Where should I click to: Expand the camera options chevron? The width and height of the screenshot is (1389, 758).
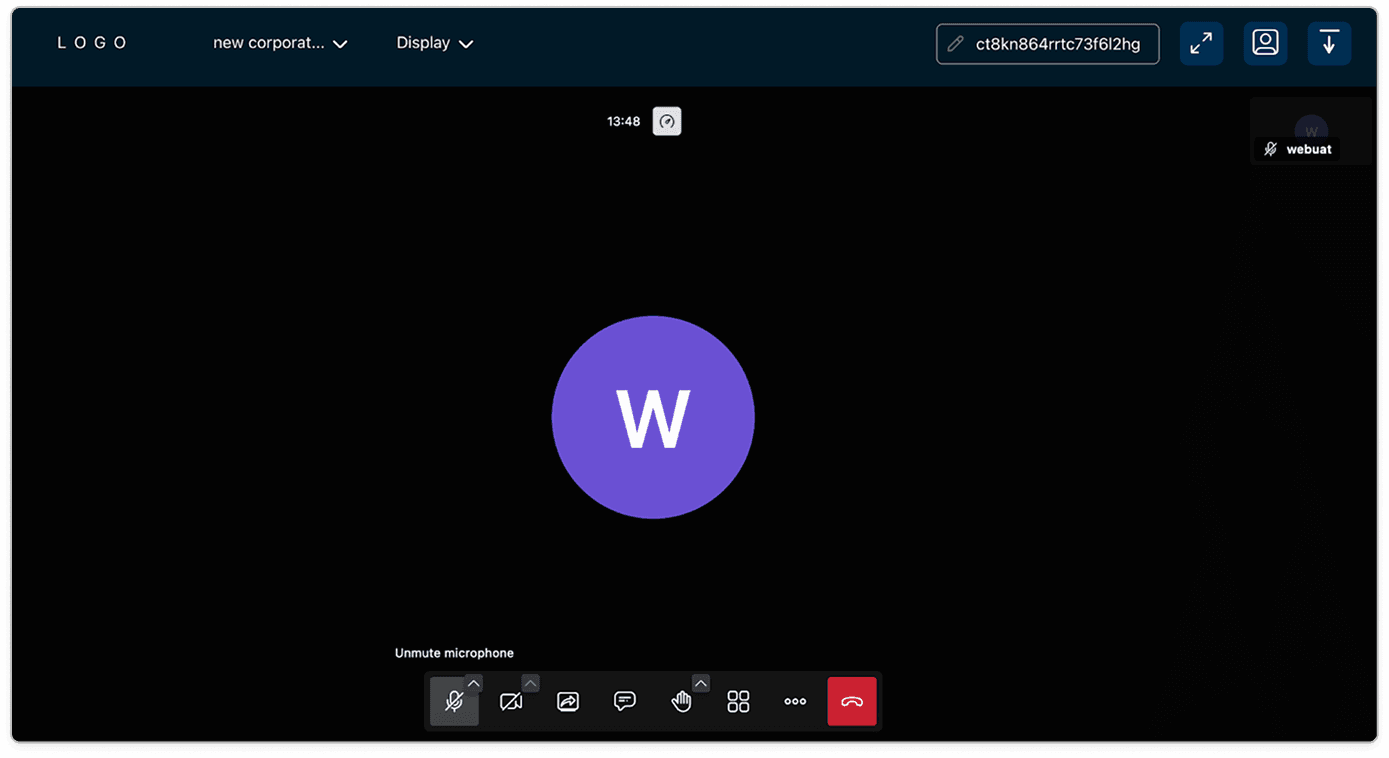[x=531, y=683]
